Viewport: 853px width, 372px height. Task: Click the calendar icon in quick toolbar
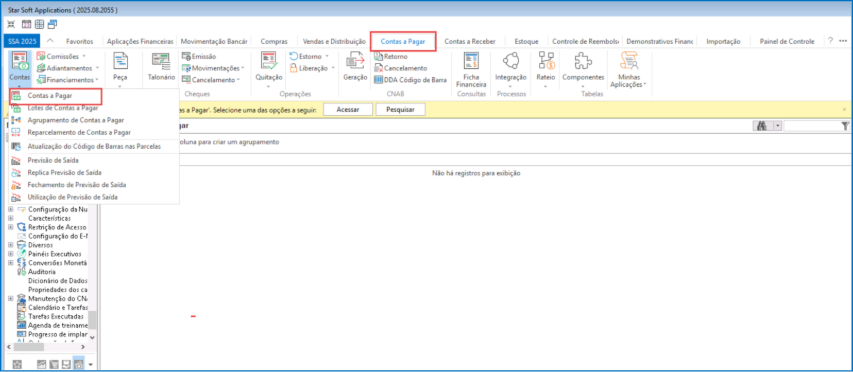tap(26, 24)
